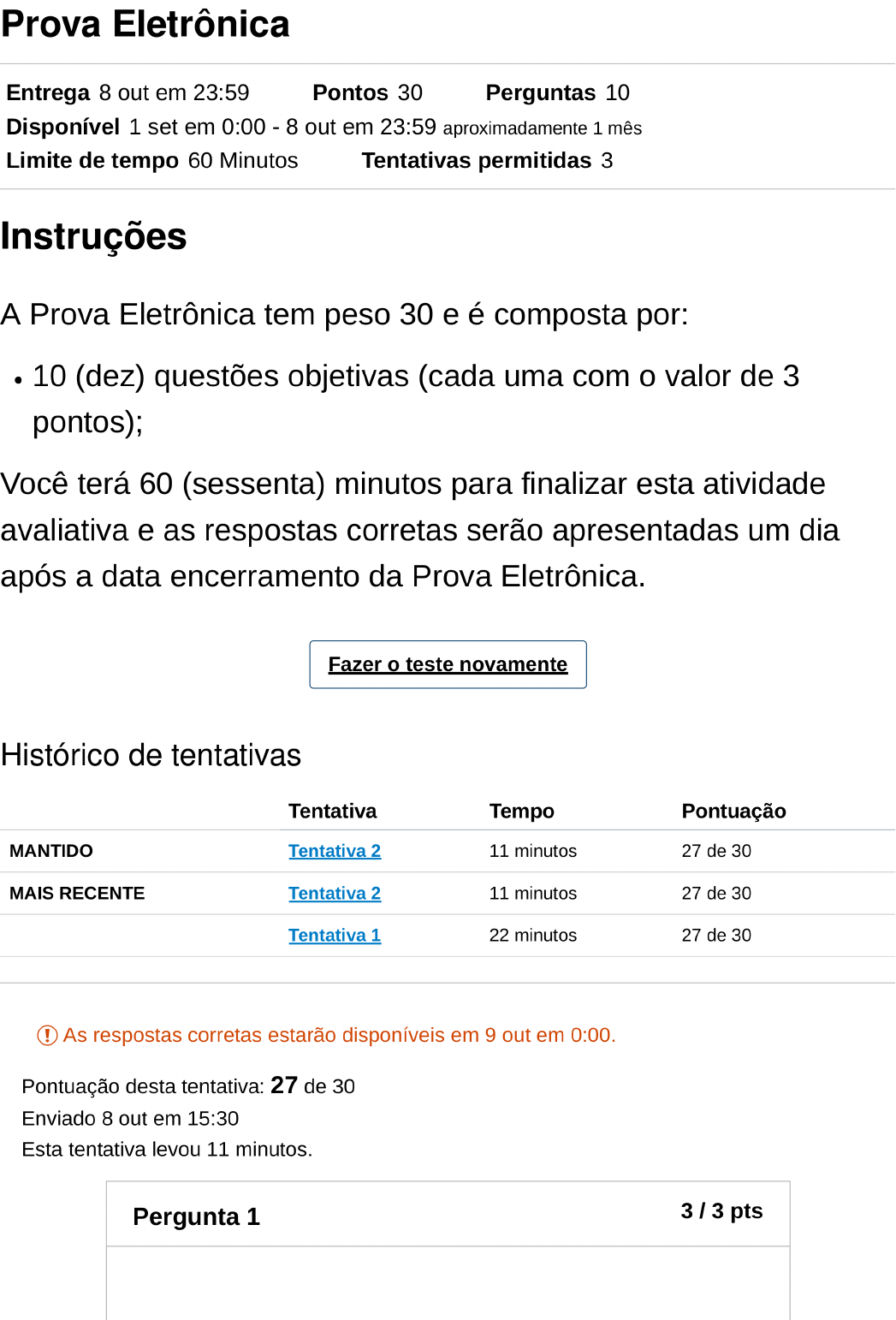Click the Limite de tempo label

92,161
